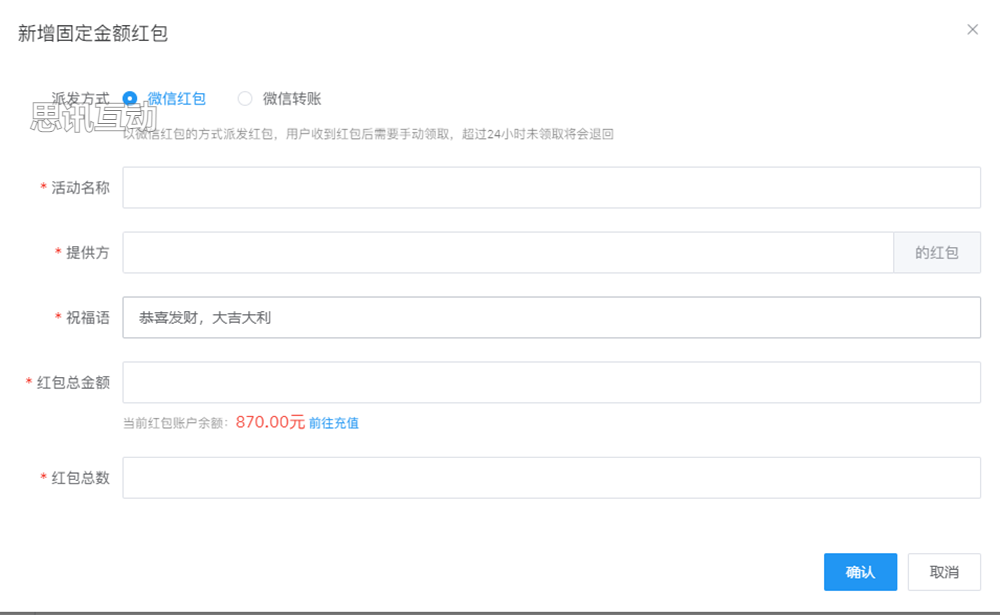Image resolution: width=1000 pixels, height=615 pixels.
Task: Click the 红包总数 field label
Action: click(80, 478)
